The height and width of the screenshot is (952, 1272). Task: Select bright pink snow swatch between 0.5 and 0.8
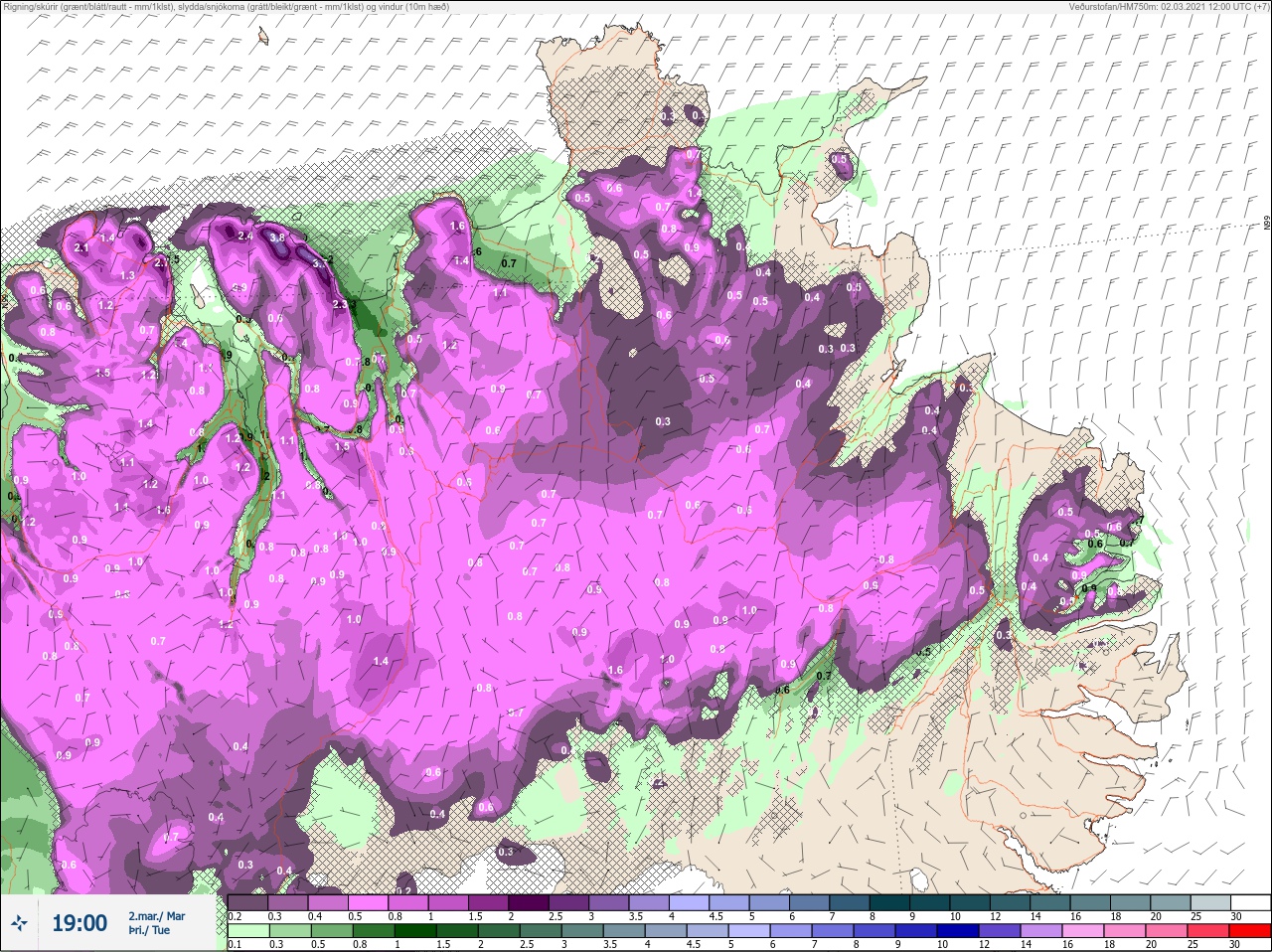tap(368, 903)
